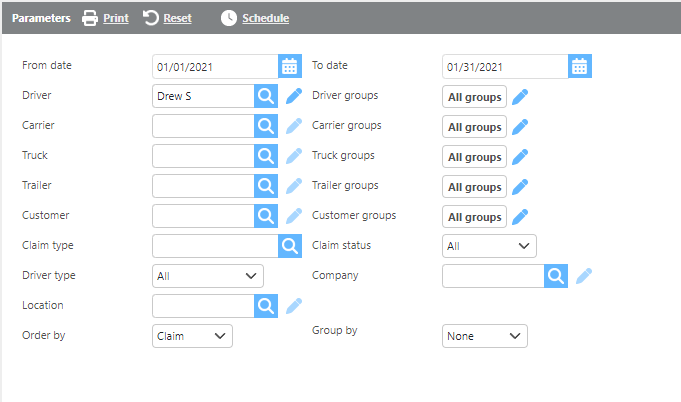
Task: Click the Truck groups All groups button
Action: point(474,157)
